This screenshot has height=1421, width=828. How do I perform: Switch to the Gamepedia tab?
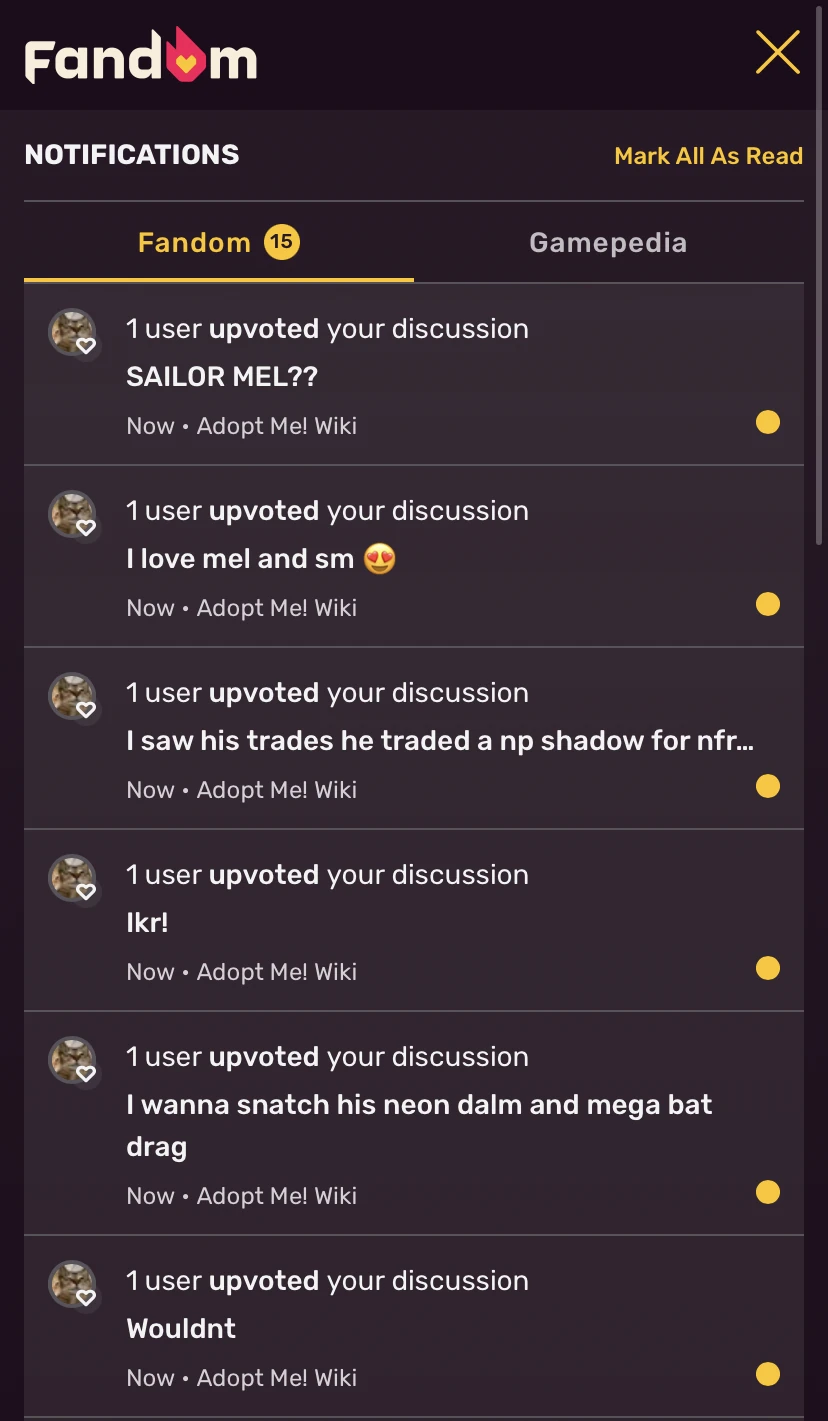coord(608,243)
